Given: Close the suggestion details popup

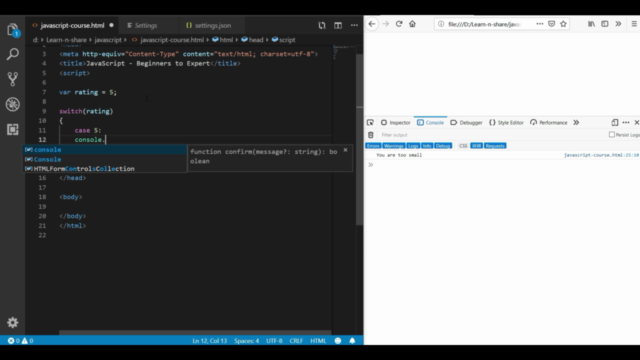Looking at the screenshot, I should [345, 150].
